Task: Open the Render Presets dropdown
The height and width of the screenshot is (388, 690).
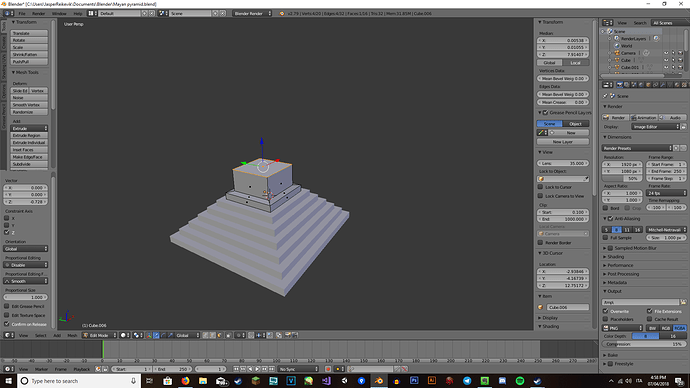Action: [x=637, y=148]
